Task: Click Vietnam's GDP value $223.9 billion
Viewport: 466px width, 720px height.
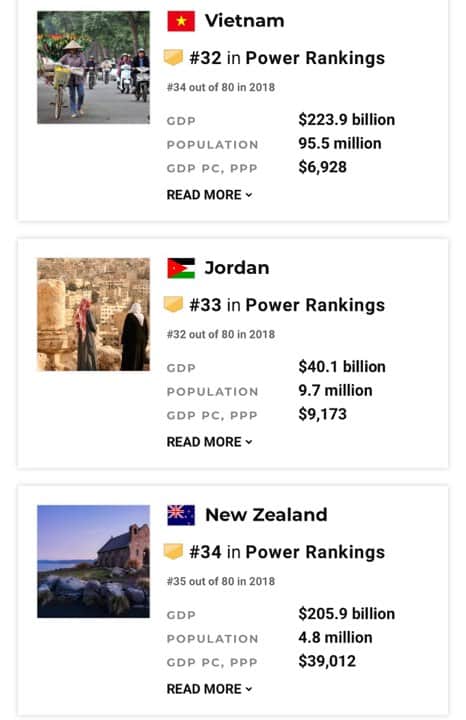Action: click(x=347, y=120)
